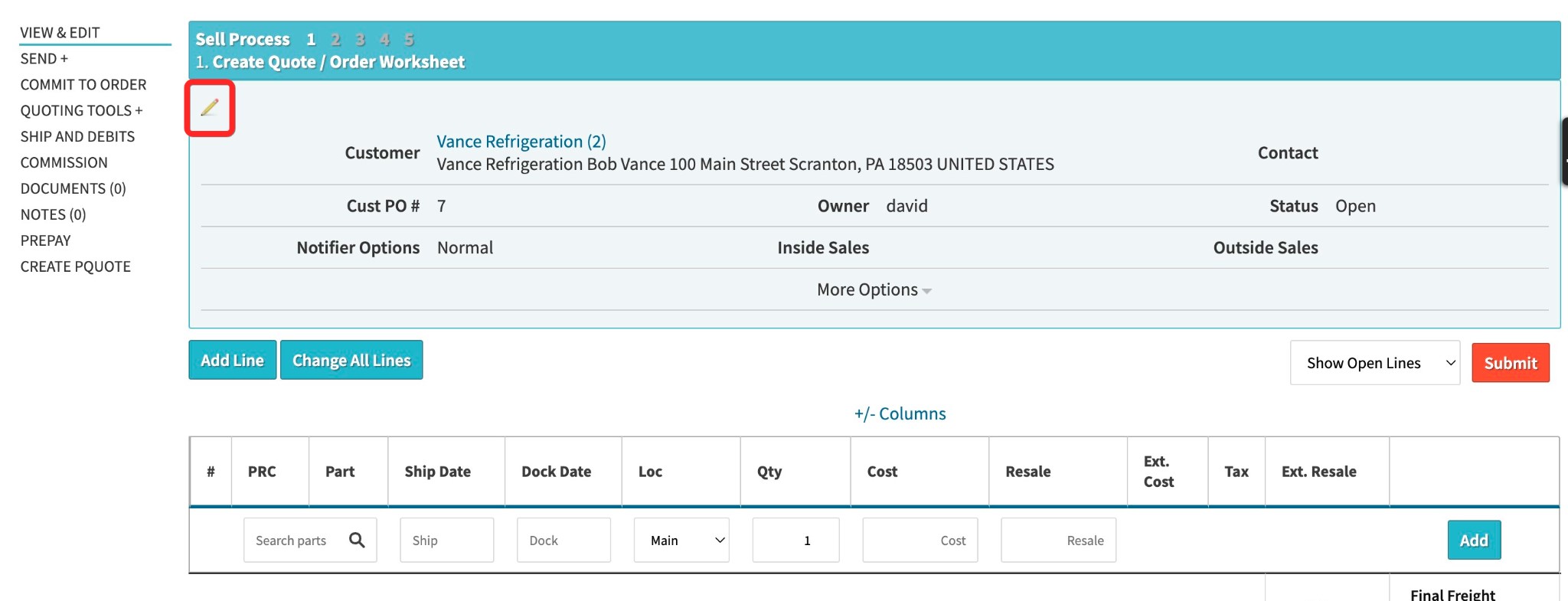Open the +/- Columns link
1568x601 pixels.
click(x=900, y=414)
